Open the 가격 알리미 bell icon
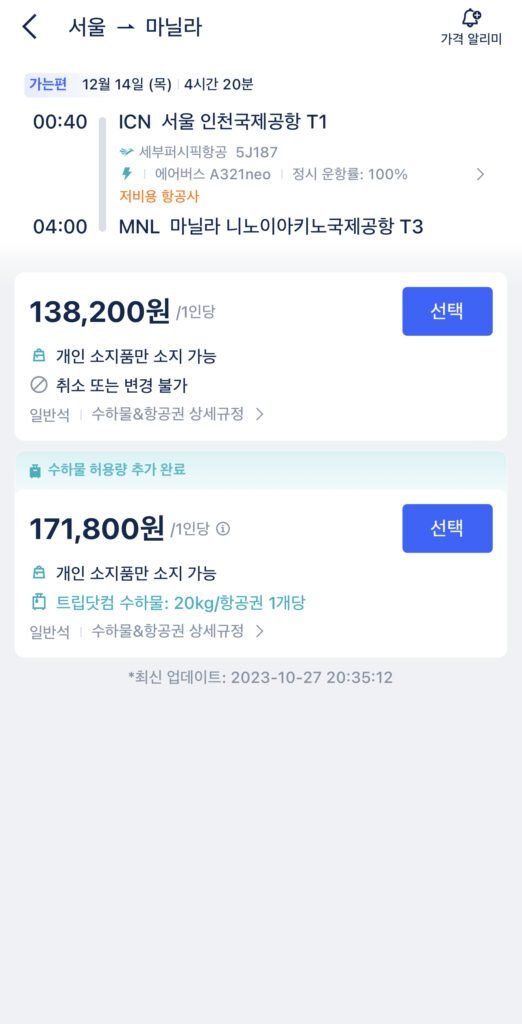Viewport: 522px width, 1024px height. coord(471,18)
